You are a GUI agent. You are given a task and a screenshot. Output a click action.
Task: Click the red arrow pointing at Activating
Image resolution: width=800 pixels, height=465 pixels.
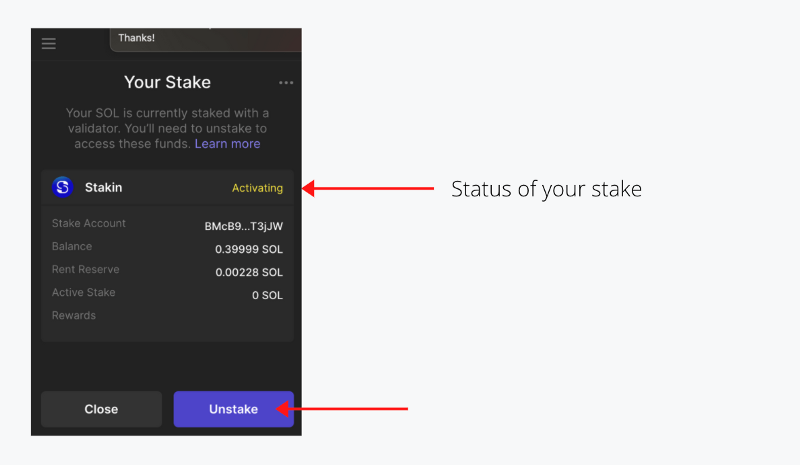point(368,188)
